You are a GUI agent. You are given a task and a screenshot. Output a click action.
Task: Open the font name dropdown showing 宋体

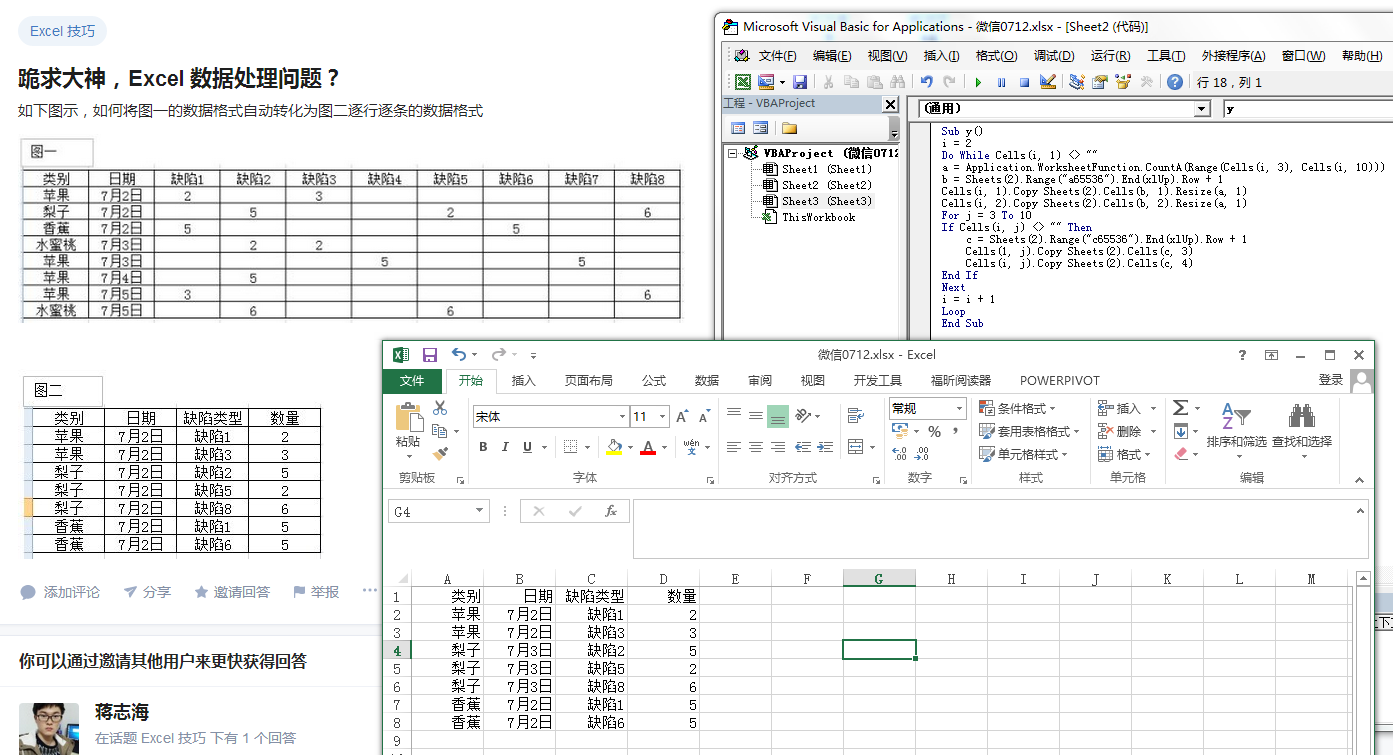point(622,417)
